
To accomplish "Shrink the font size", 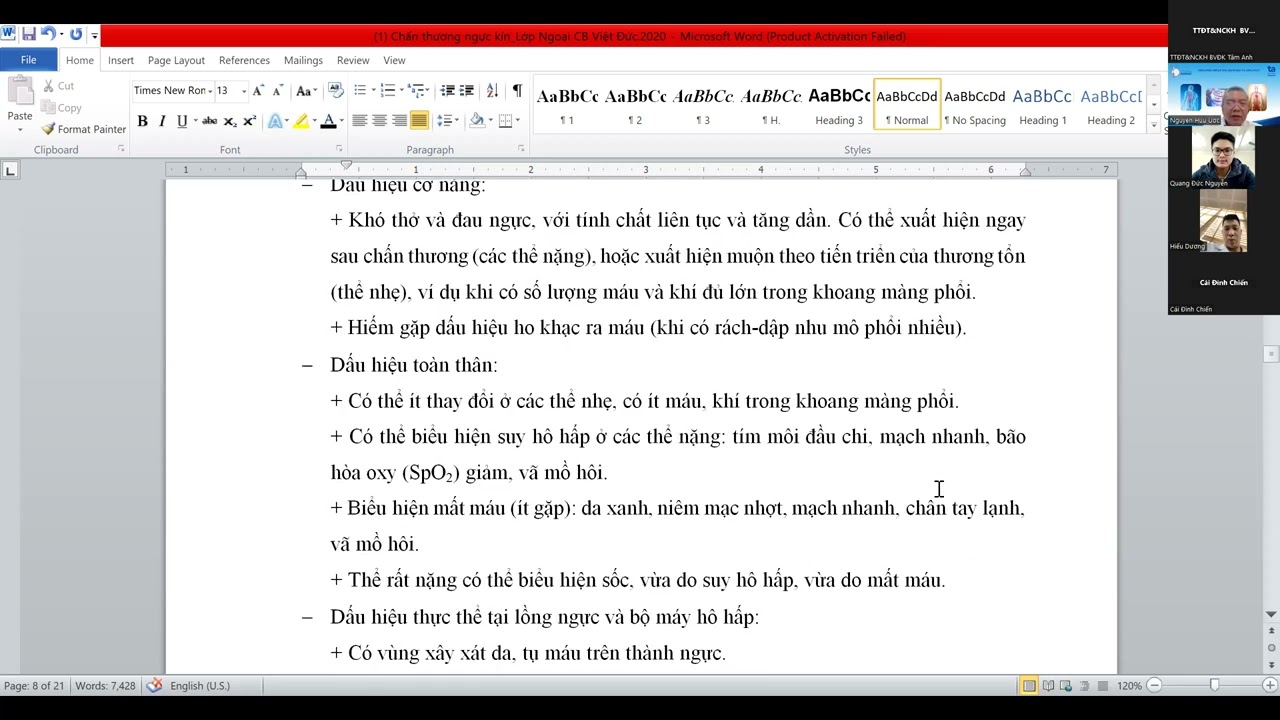I will tap(276, 91).
